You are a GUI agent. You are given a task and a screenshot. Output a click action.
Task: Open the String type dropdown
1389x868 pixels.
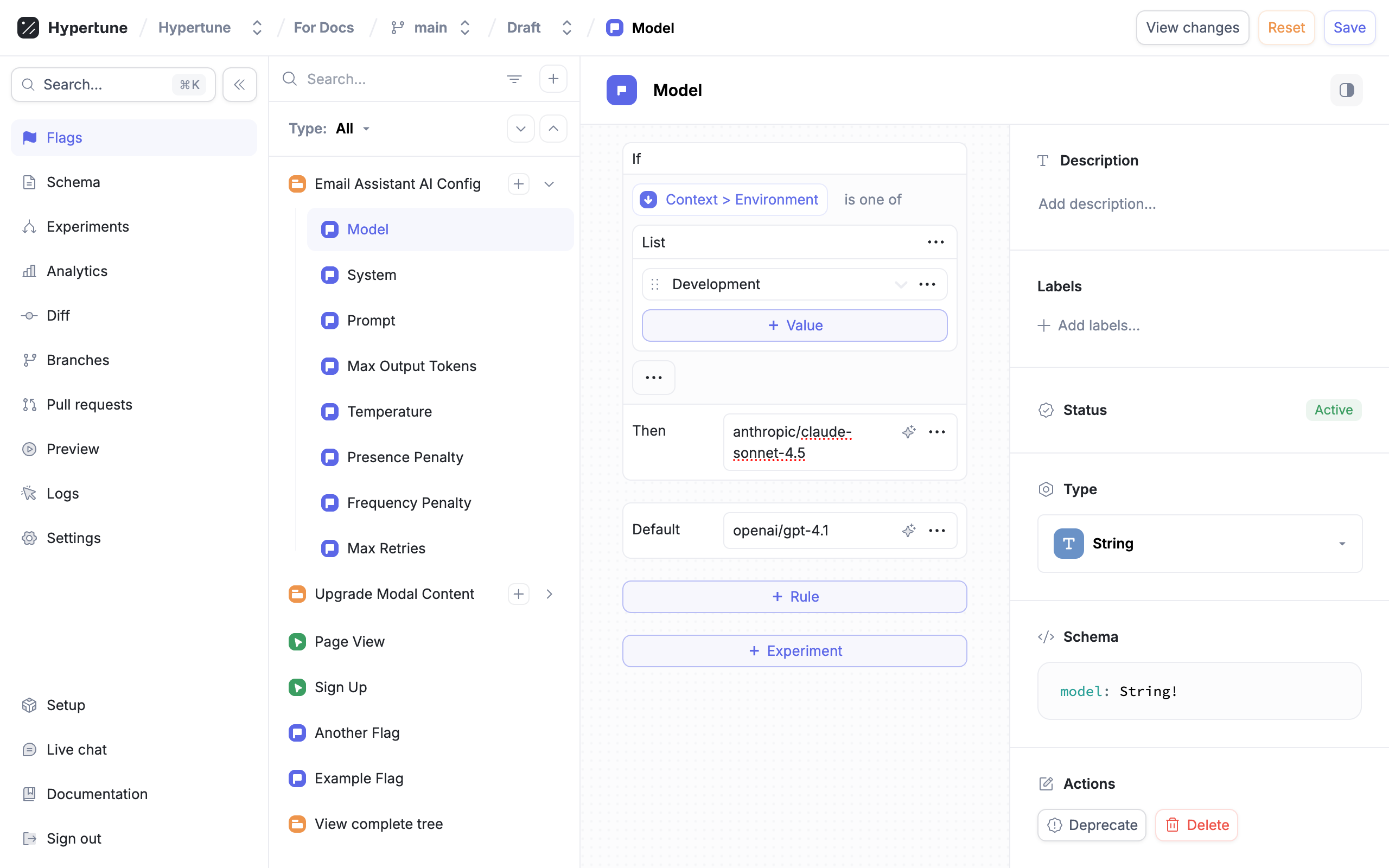[1199, 543]
